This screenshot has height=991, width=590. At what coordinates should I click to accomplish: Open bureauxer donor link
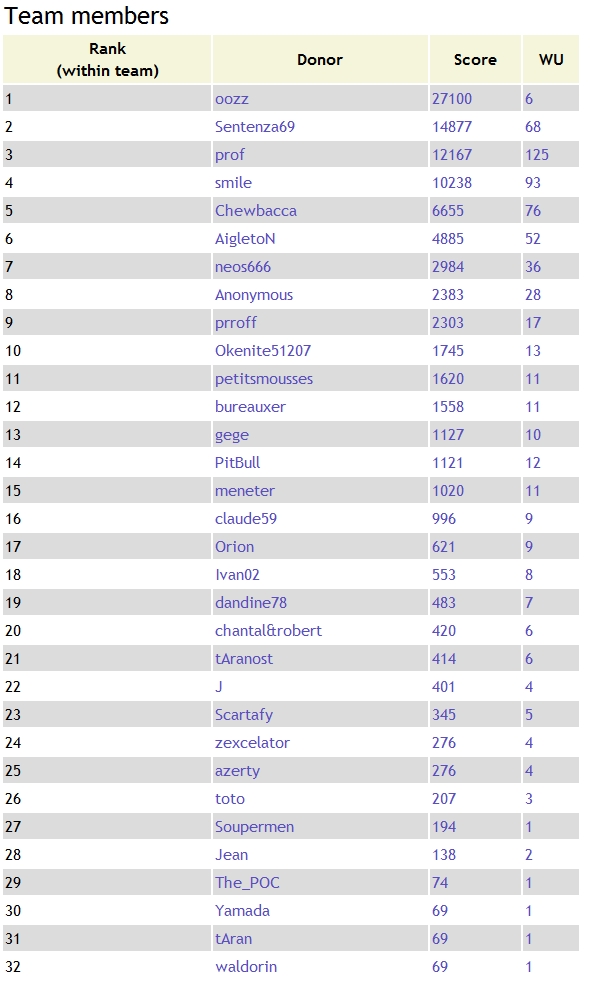point(250,407)
